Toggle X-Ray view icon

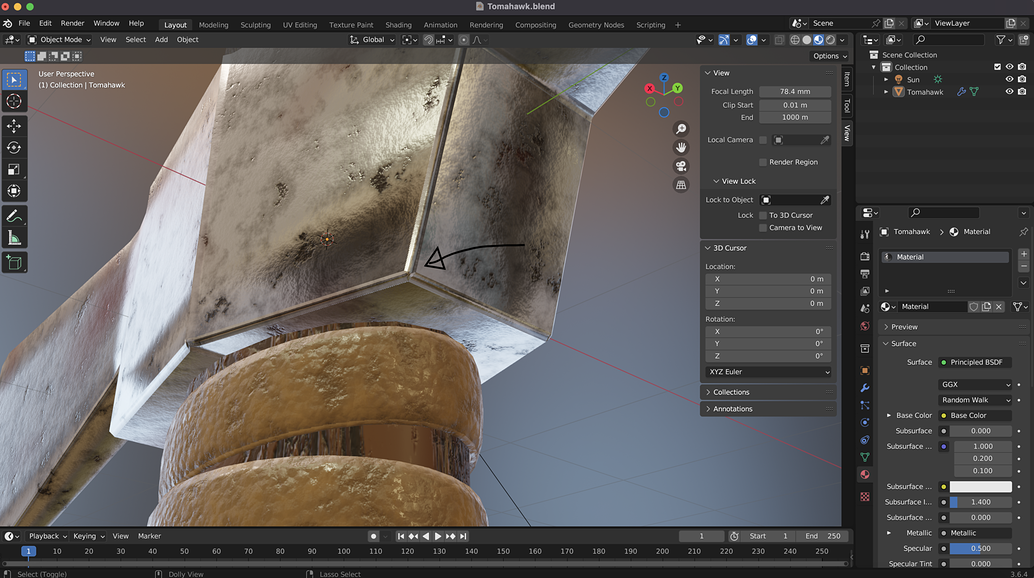[779, 40]
